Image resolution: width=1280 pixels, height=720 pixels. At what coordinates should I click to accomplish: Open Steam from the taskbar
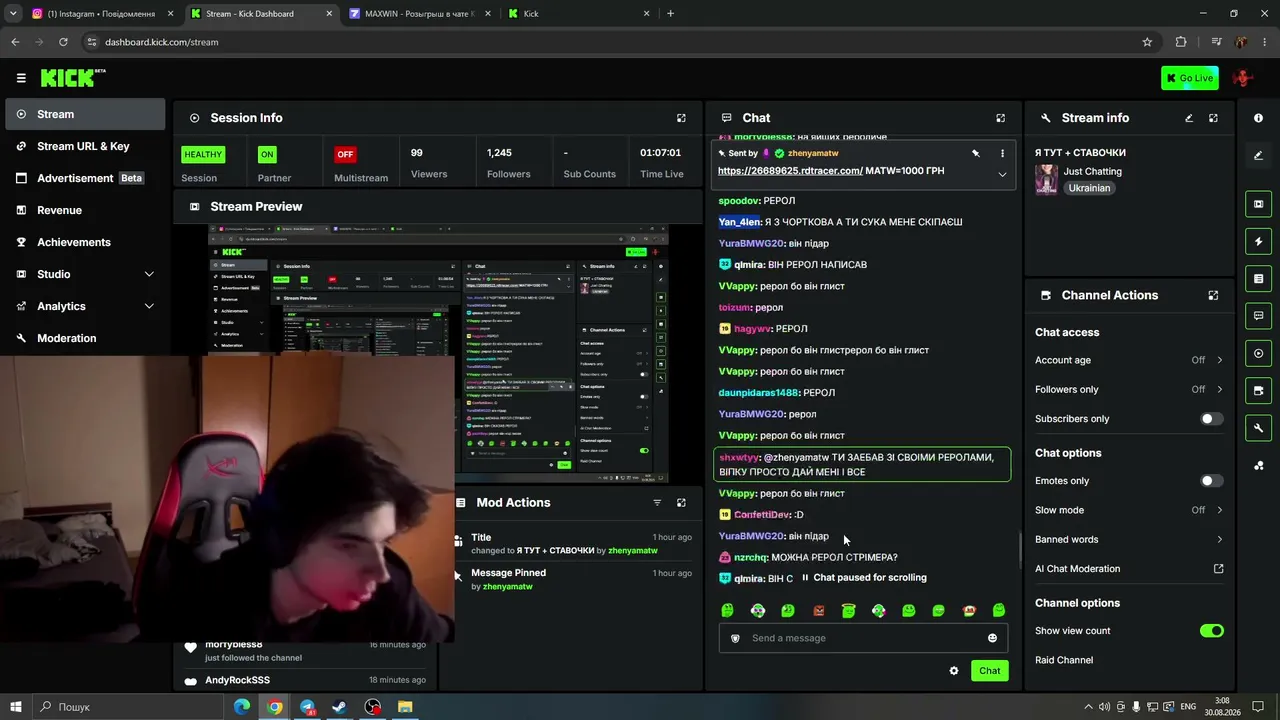[x=340, y=707]
